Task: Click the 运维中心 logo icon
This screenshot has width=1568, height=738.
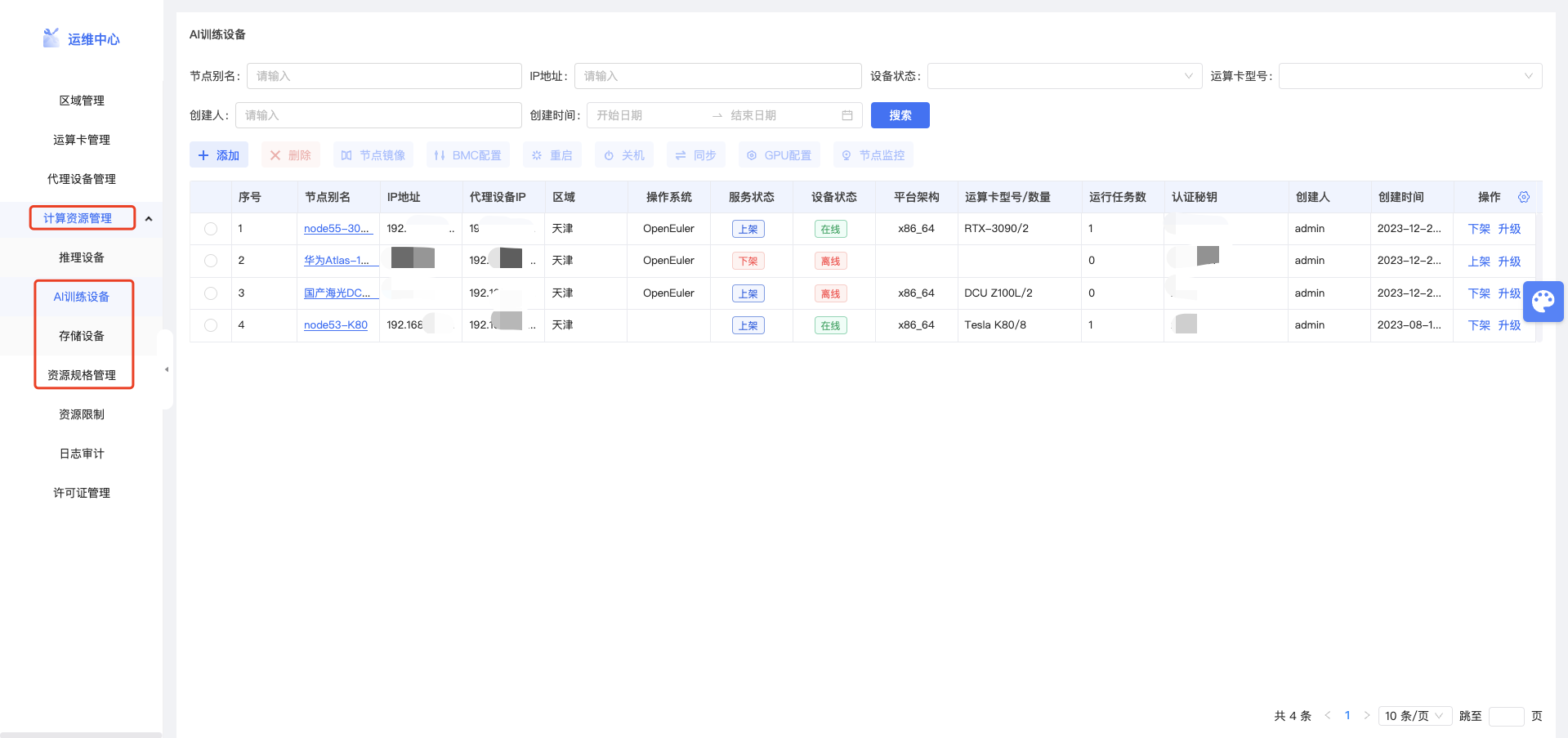Action: pos(51,38)
